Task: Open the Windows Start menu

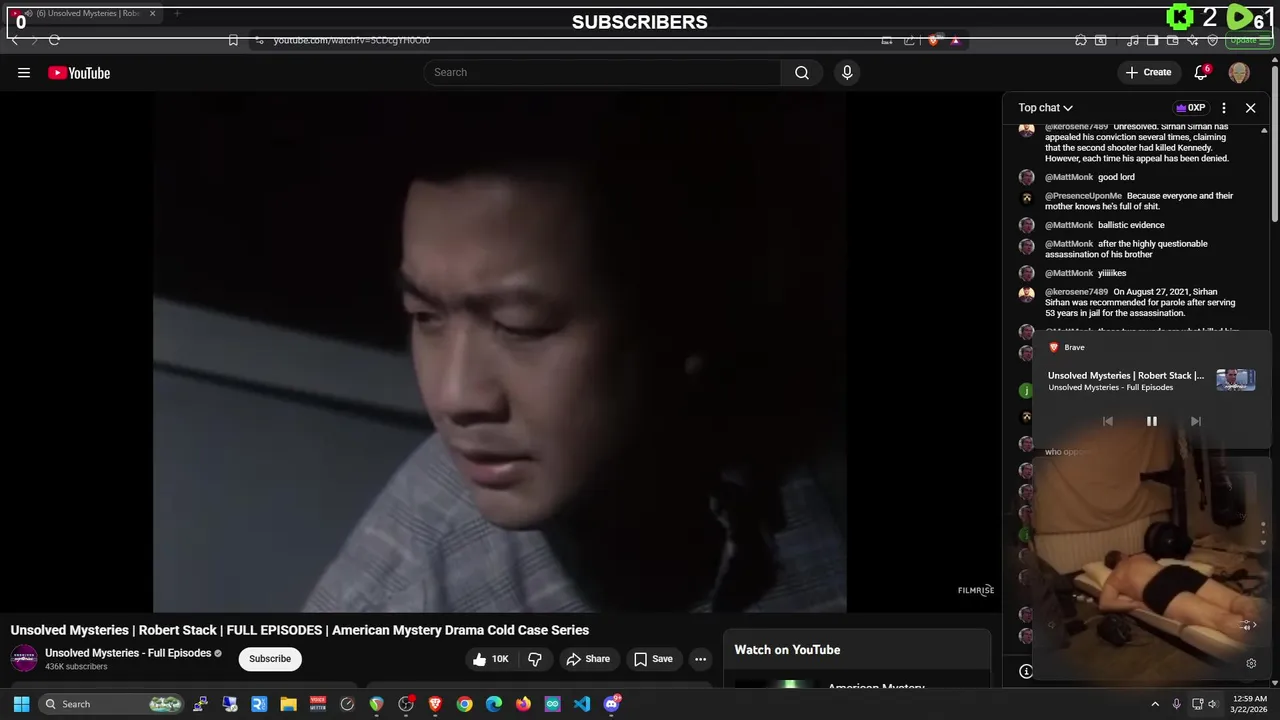Action: pos(21,704)
